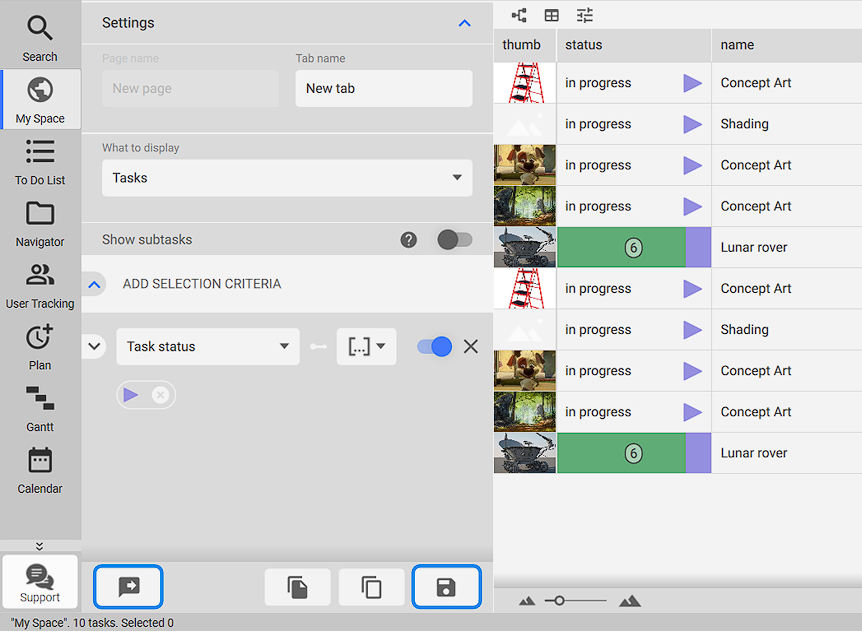Select the first Lunar rover name cell

(x=787, y=247)
